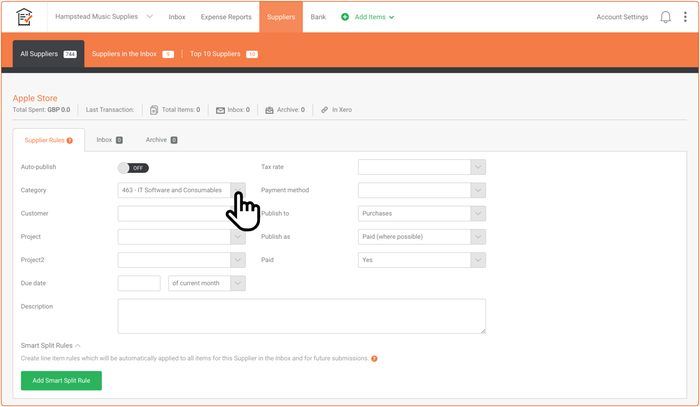The image size is (700, 407).
Task: Click the Total Items document icon
Action: [154, 110]
